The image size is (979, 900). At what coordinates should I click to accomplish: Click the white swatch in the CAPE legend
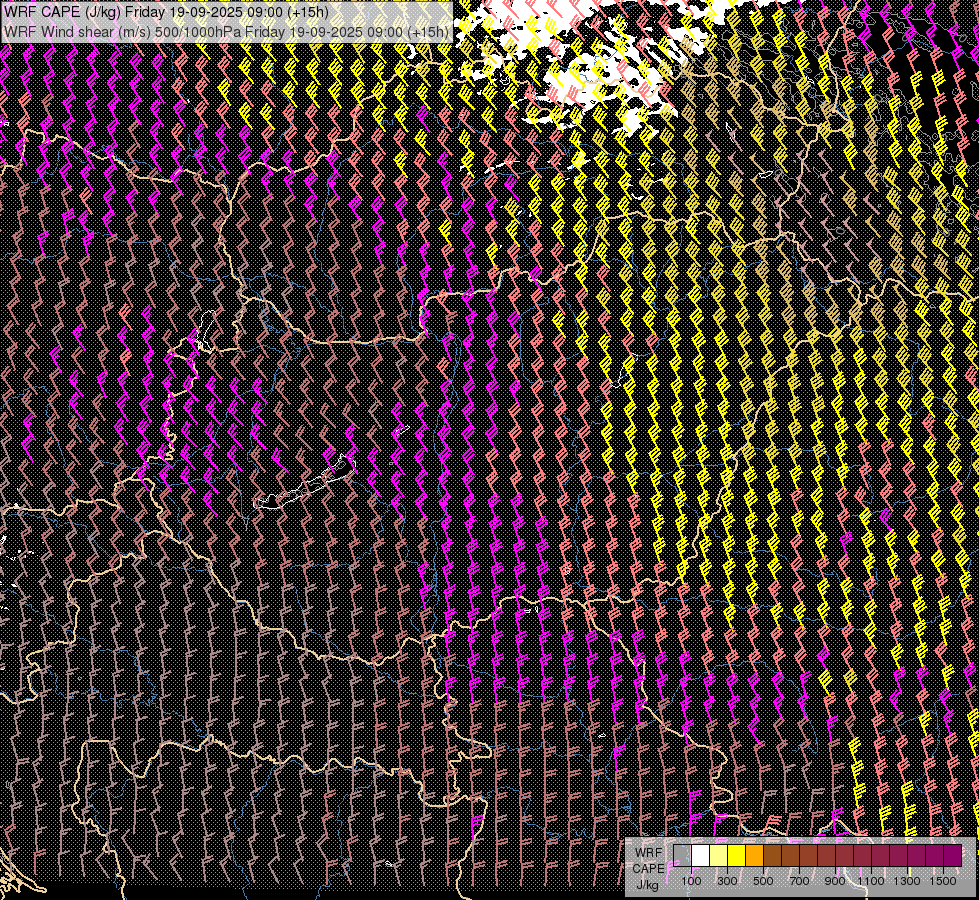tap(700, 856)
